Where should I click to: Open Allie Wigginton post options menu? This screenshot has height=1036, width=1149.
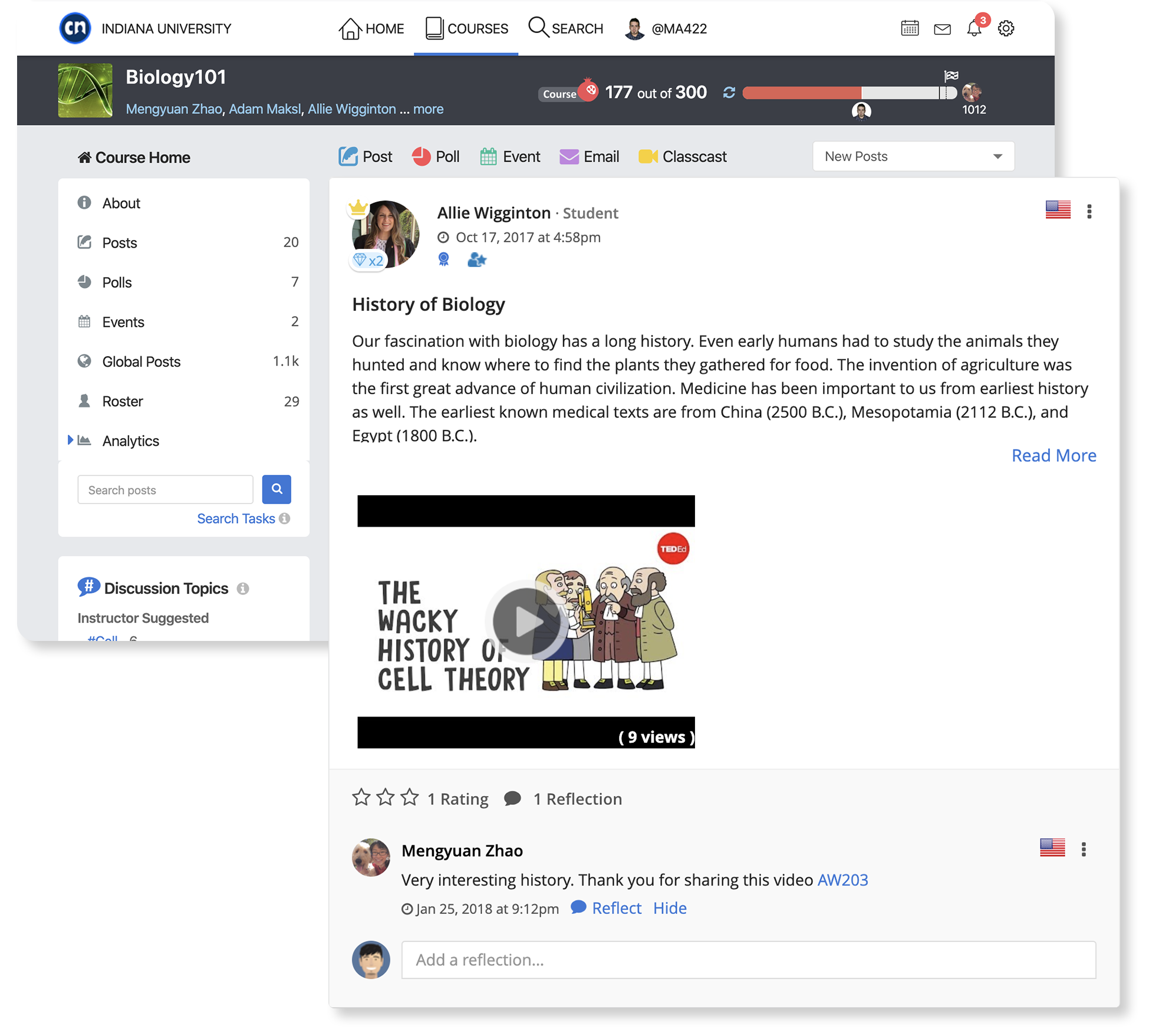1089,212
